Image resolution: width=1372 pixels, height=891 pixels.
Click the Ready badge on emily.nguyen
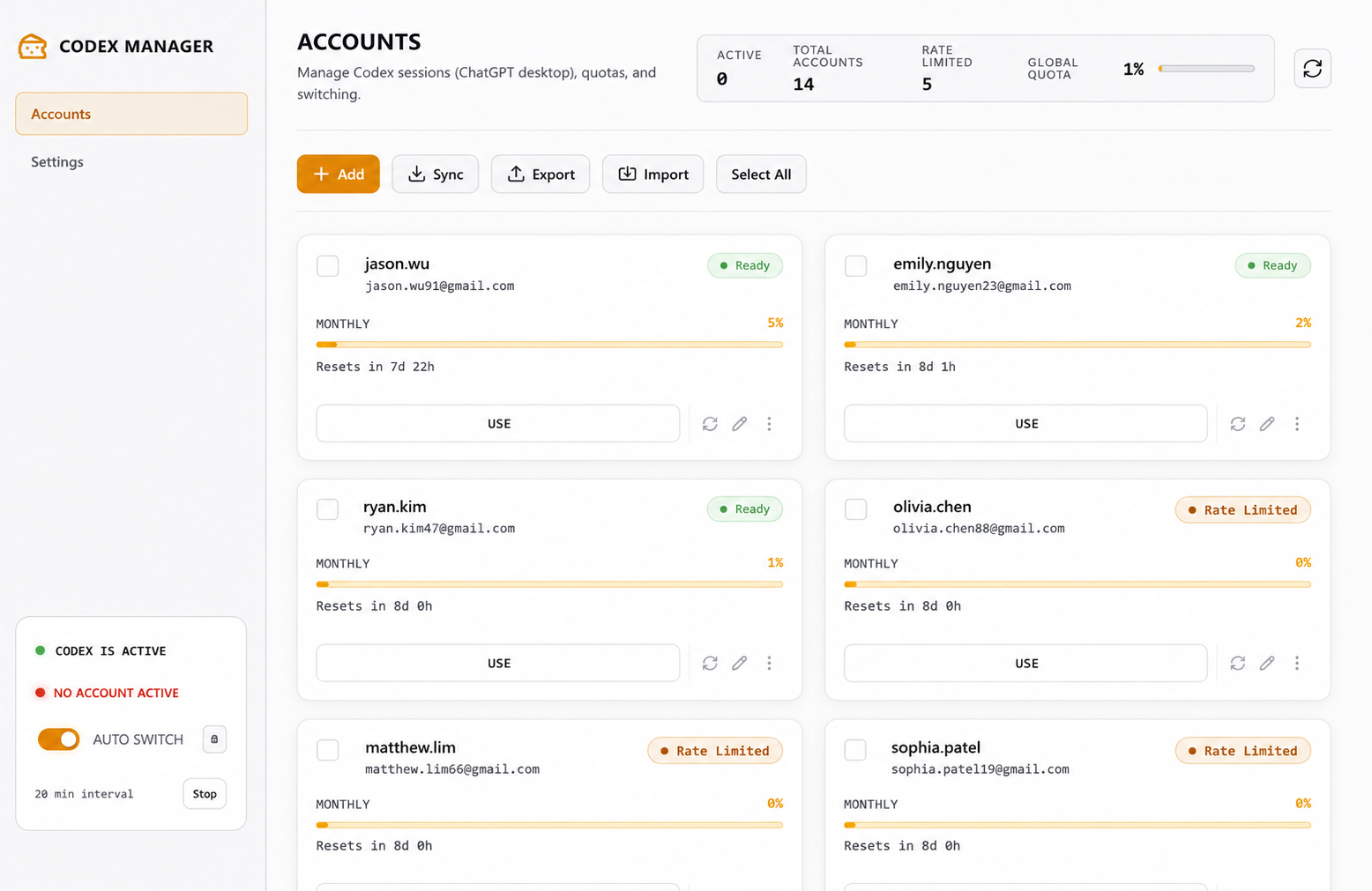[x=1272, y=265]
